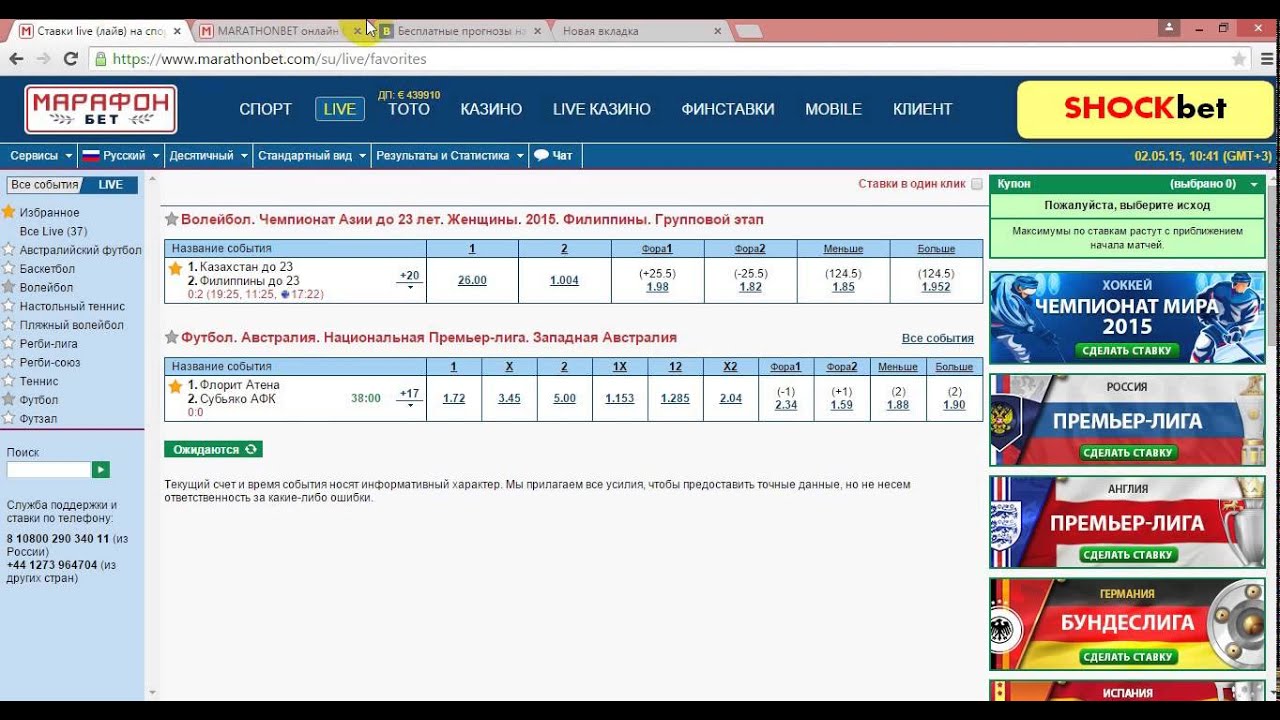The image size is (1280, 720).
Task: Click star beside Флорит Атена match
Action: 176,386
